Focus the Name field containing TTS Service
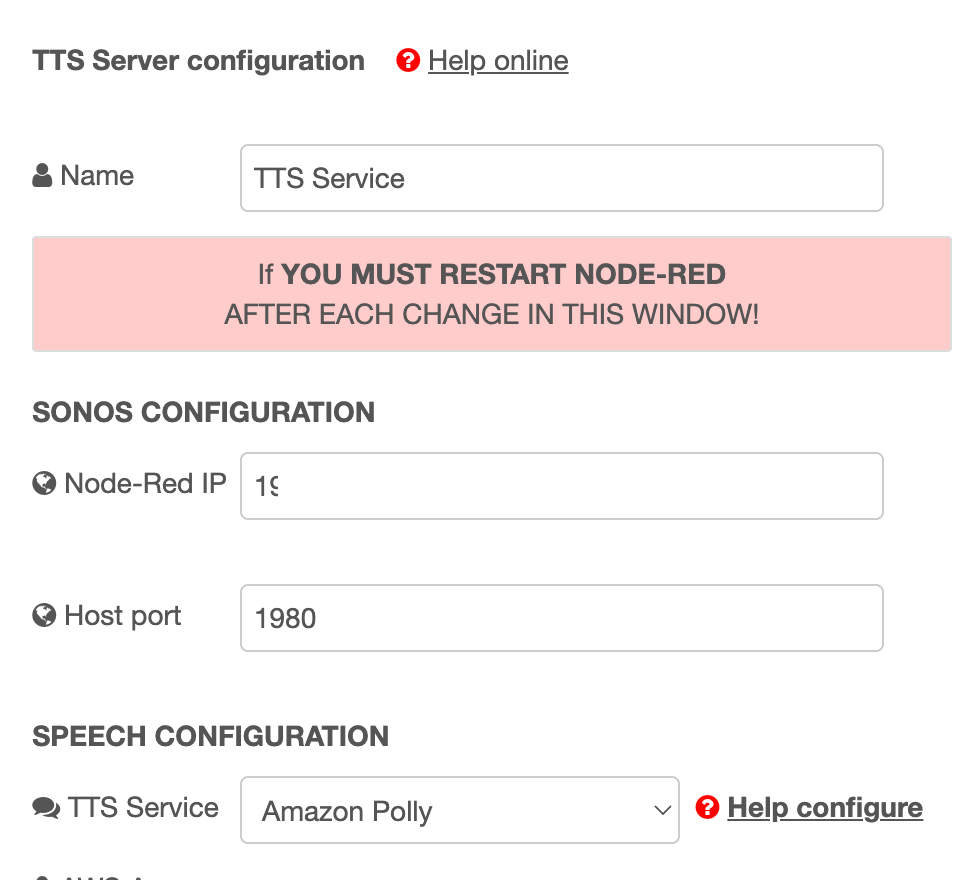This screenshot has height=880, width=968. pyautogui.click(x=562, y=178)
